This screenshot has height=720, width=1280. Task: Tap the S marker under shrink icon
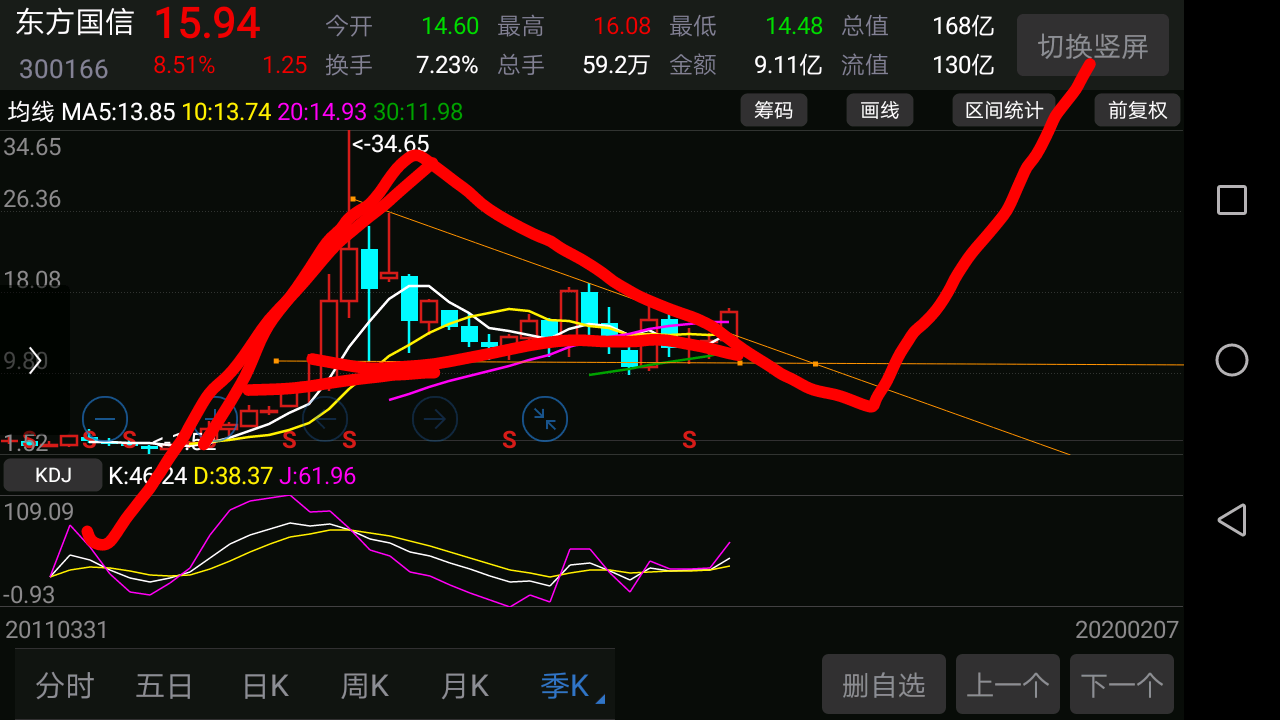(x=509, y=439)
